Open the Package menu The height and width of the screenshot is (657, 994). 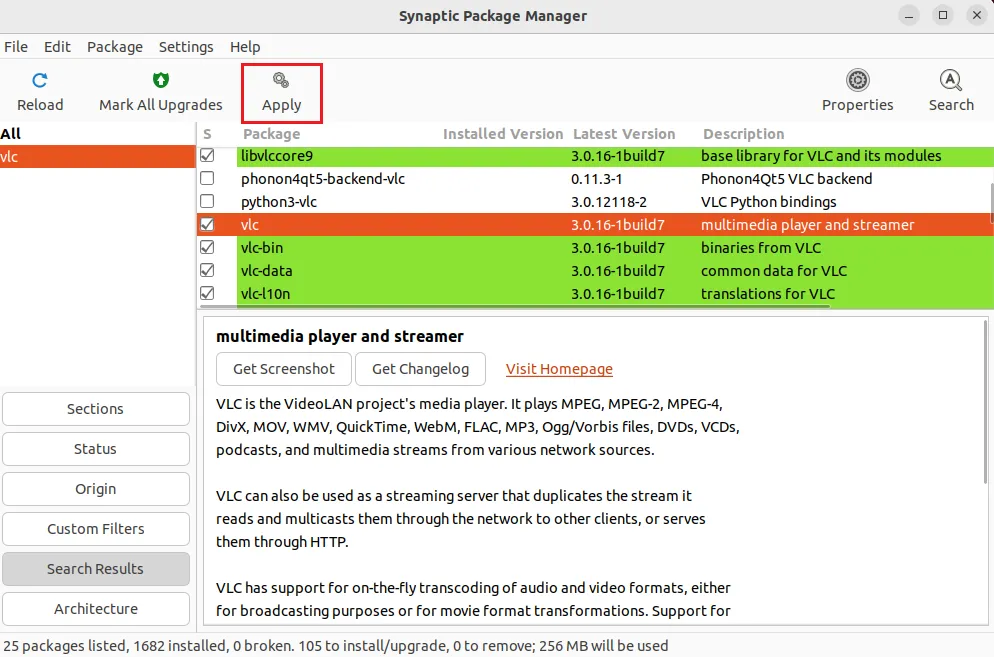(115, 47)
